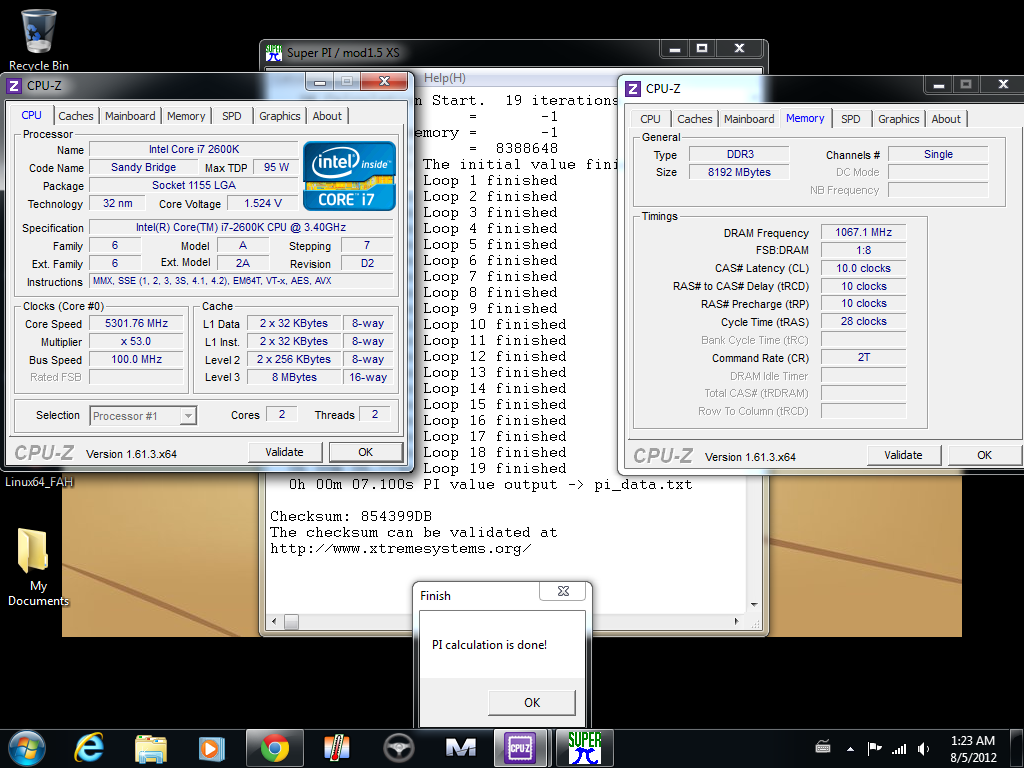This screenshot has height=768, width=1024.
Task: Open the My Documents folder icon
Action: 37,566
